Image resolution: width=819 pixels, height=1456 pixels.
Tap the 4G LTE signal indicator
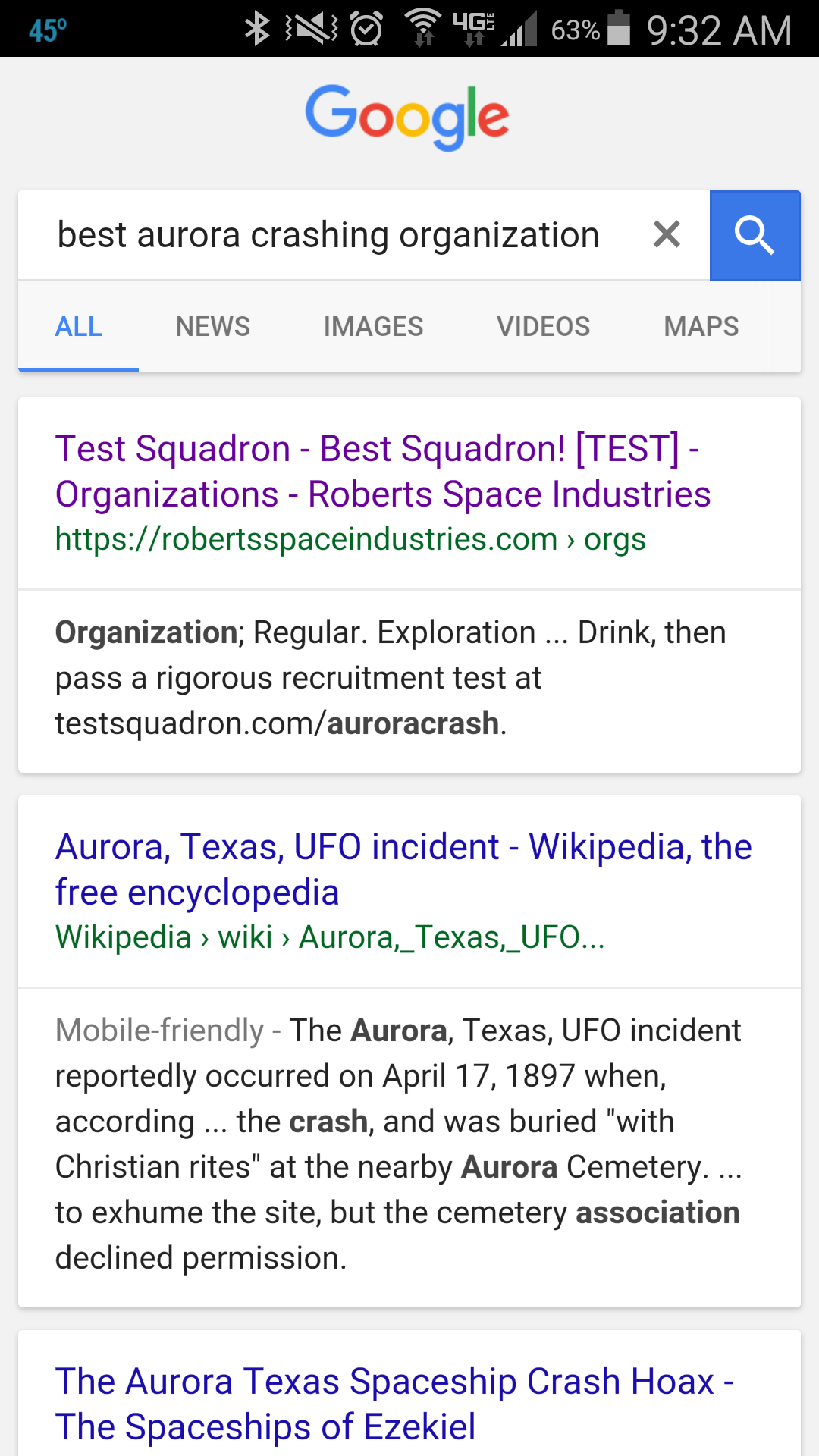pyautogui.click(x=473, y=28)
